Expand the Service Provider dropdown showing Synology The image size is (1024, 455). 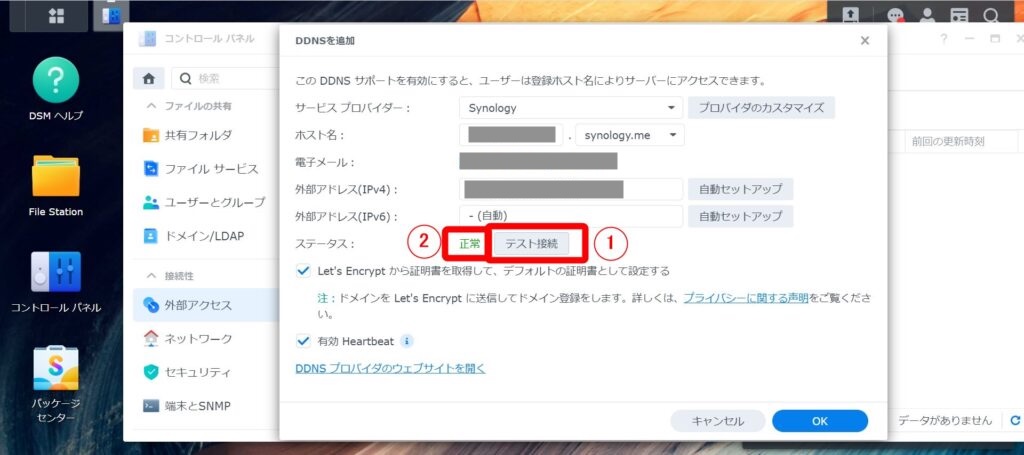pos(672,108)
